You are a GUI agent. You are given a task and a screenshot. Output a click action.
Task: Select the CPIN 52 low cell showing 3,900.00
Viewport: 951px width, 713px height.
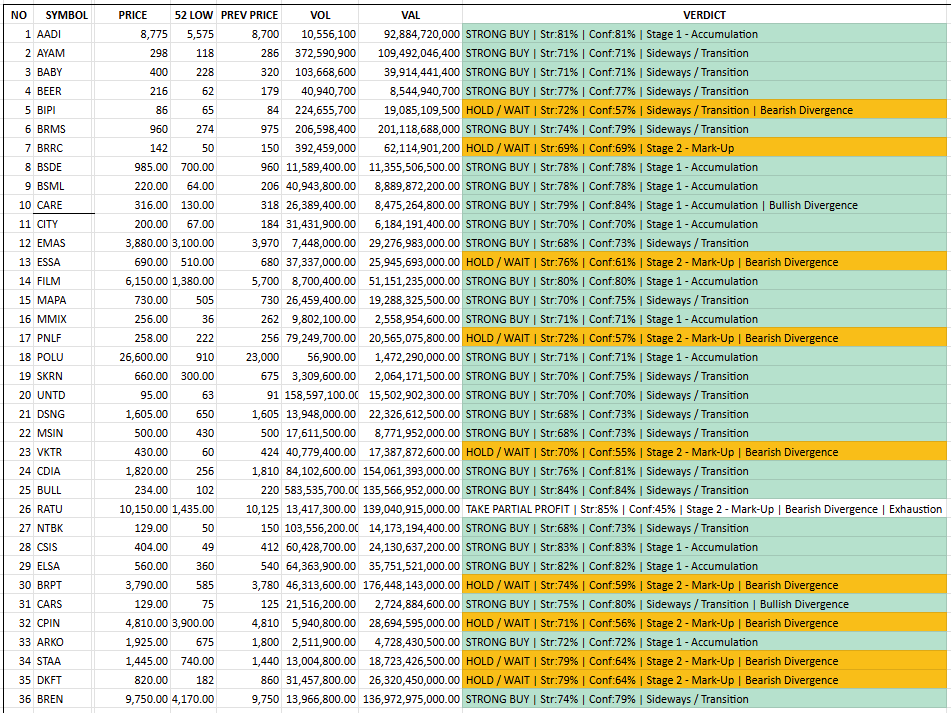click(x=193, y=623)
